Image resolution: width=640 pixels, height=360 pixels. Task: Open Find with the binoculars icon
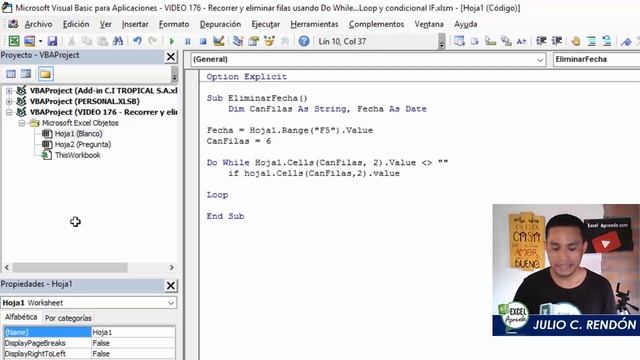pos(118,41)
